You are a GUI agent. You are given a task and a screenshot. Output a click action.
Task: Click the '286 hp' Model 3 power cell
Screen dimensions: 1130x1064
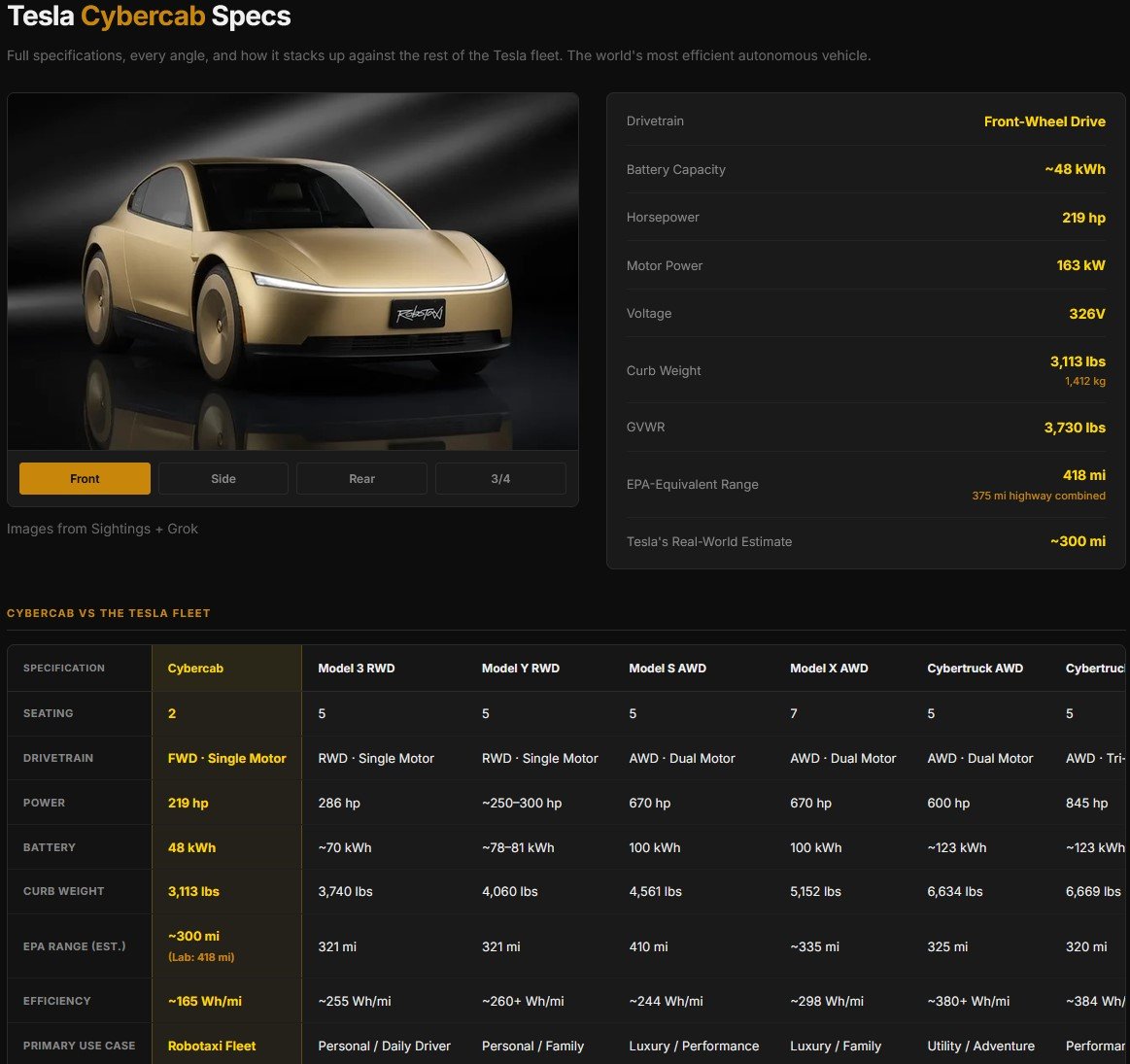(x=339, y=803)
